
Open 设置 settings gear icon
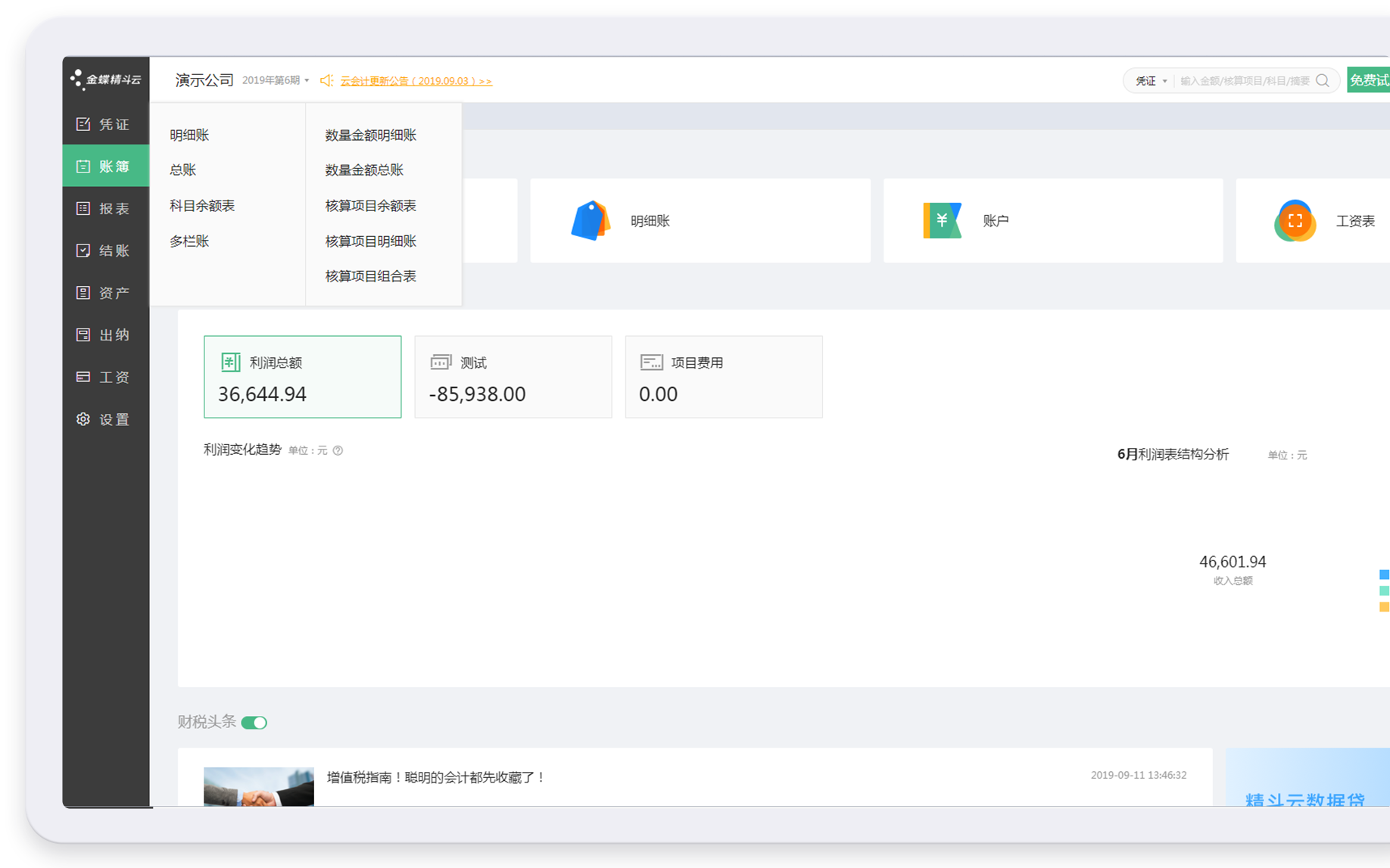83,419
